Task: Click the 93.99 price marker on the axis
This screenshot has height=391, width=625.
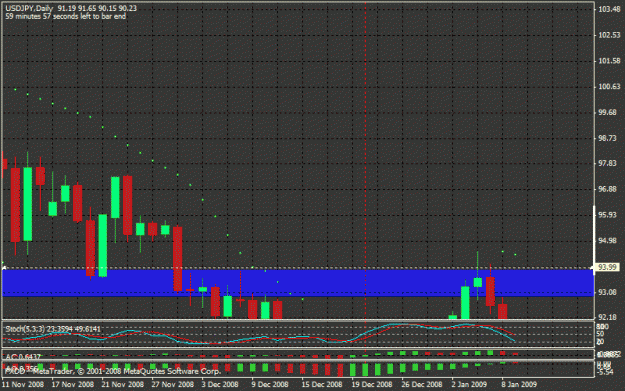Action: tap(607, 267)
